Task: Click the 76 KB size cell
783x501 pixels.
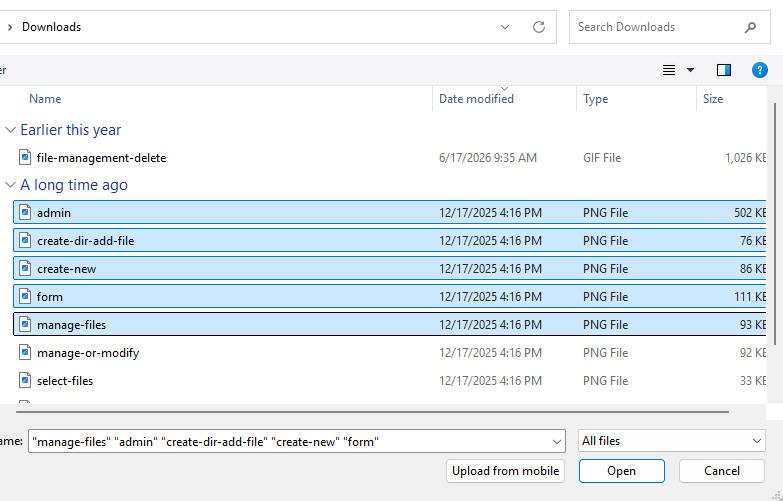Action: [753, 241]
